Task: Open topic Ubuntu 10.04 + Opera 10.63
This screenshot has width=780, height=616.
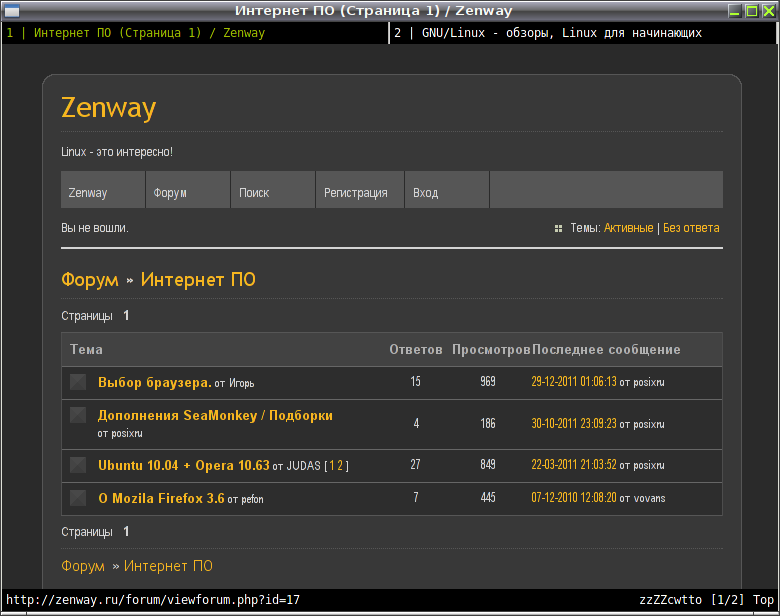Action: coord(184,465)
